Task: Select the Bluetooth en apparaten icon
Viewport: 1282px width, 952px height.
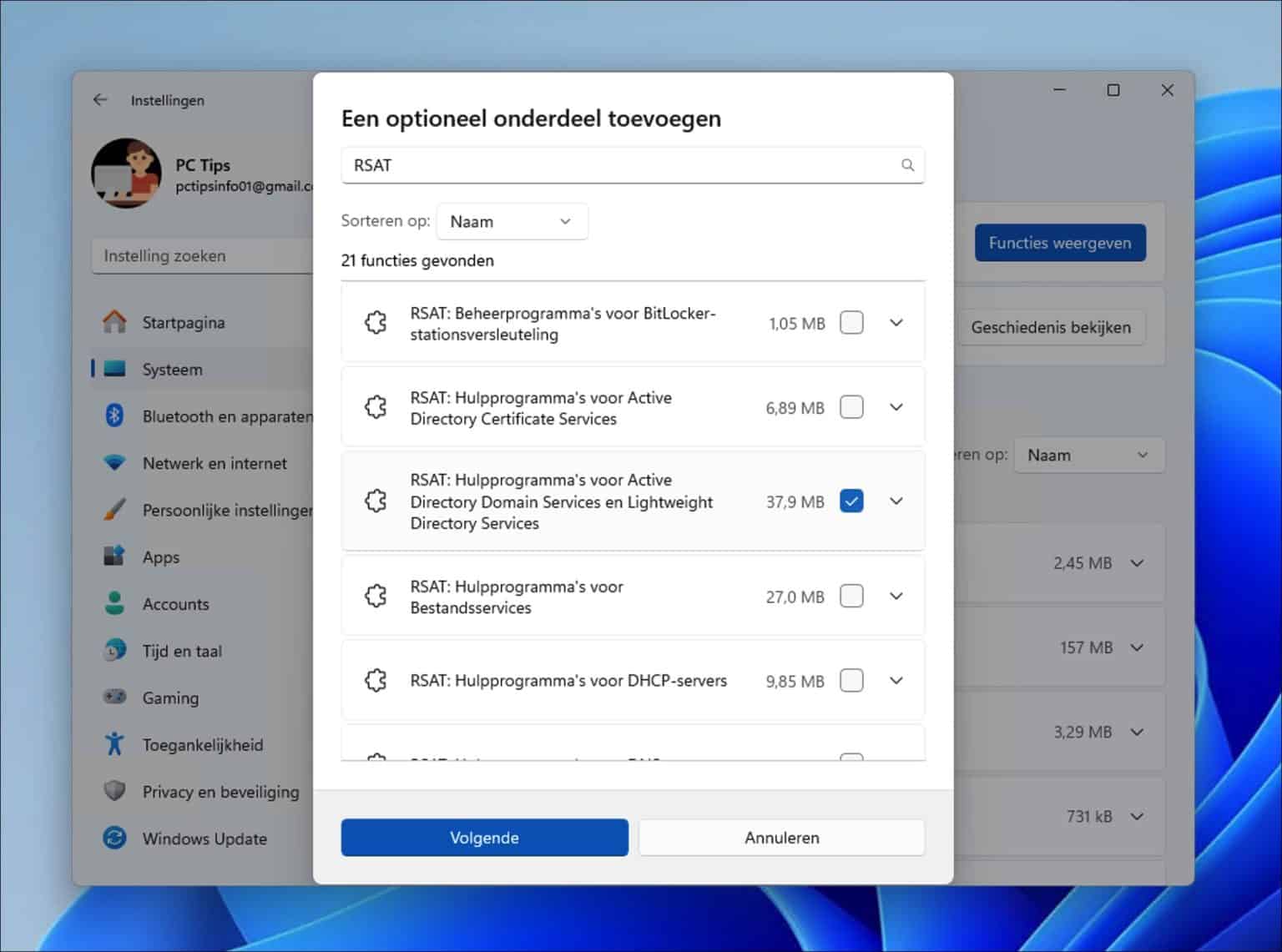Action: pyautogui.click(x=114, y=415)
